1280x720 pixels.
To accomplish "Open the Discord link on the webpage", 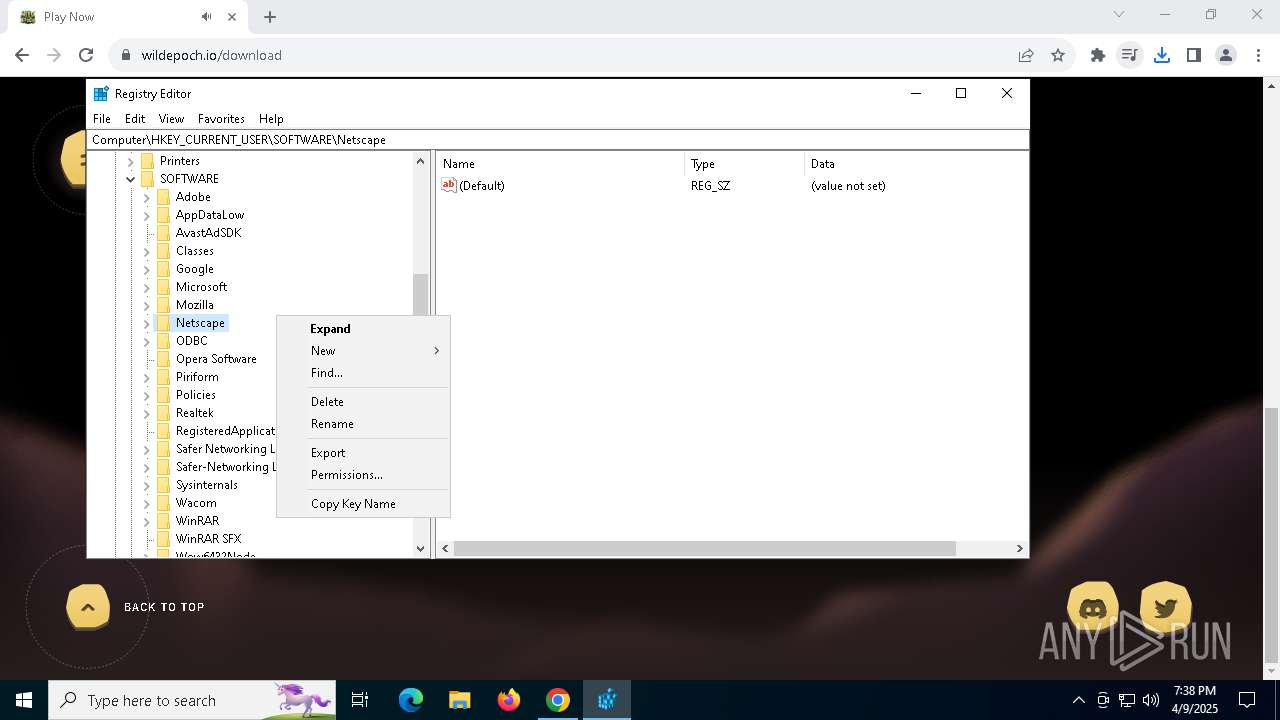I will pos(1093,607).
